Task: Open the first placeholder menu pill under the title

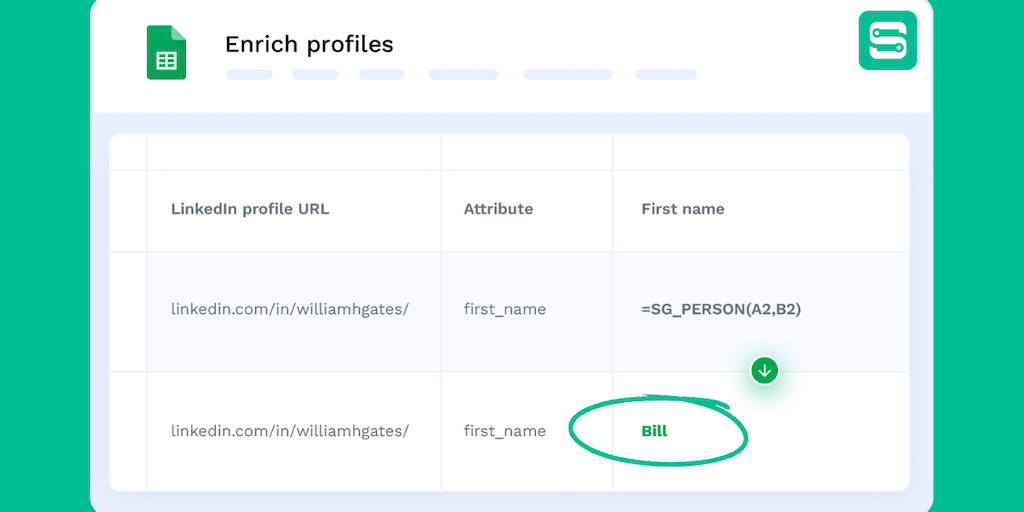Action: click(x=249, y=74)
